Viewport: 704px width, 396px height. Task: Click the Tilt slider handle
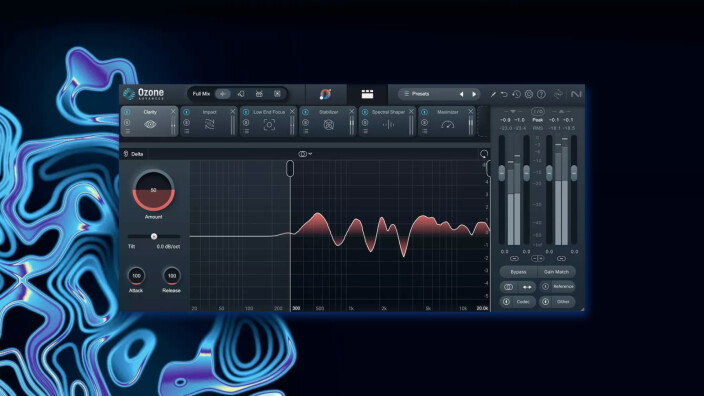tap(154, 236)
